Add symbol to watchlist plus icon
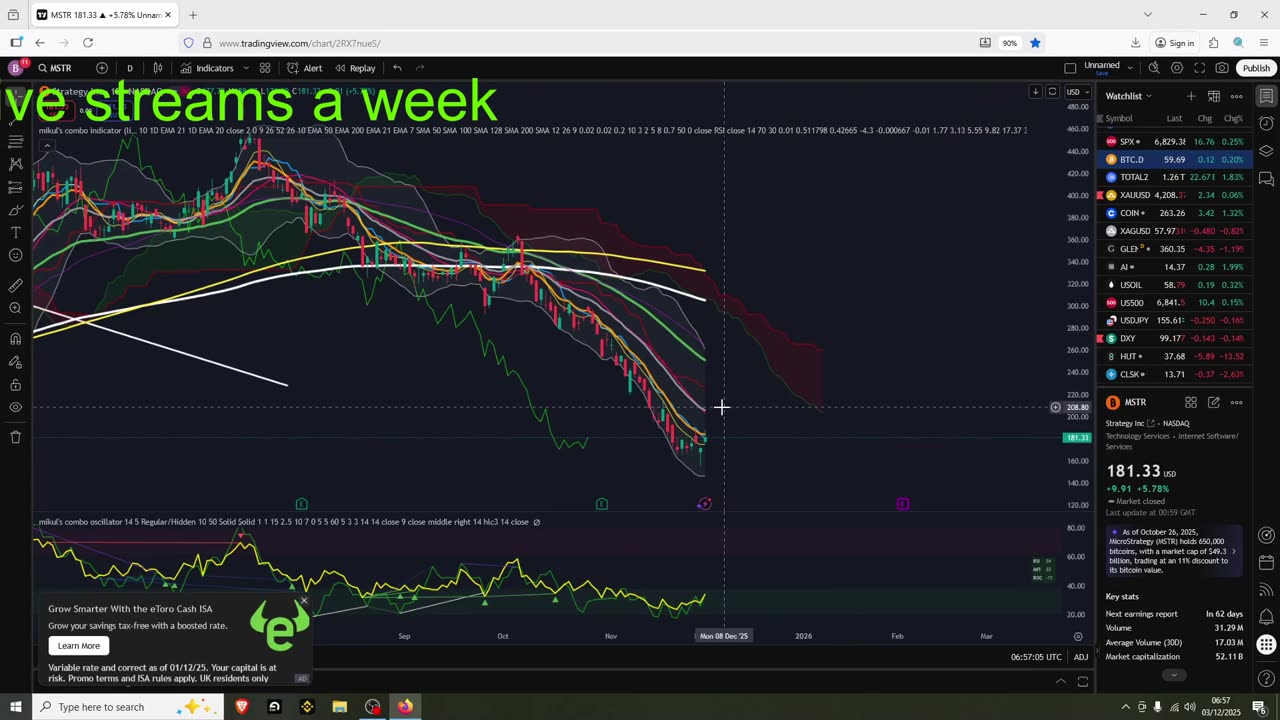Image resolution: width=1280 pixels, height=720 pixels. (1191, 96)
